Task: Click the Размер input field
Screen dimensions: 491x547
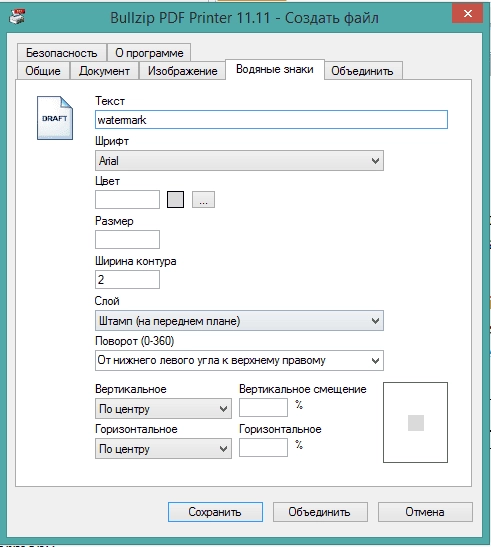Action: tap(127, 239)
